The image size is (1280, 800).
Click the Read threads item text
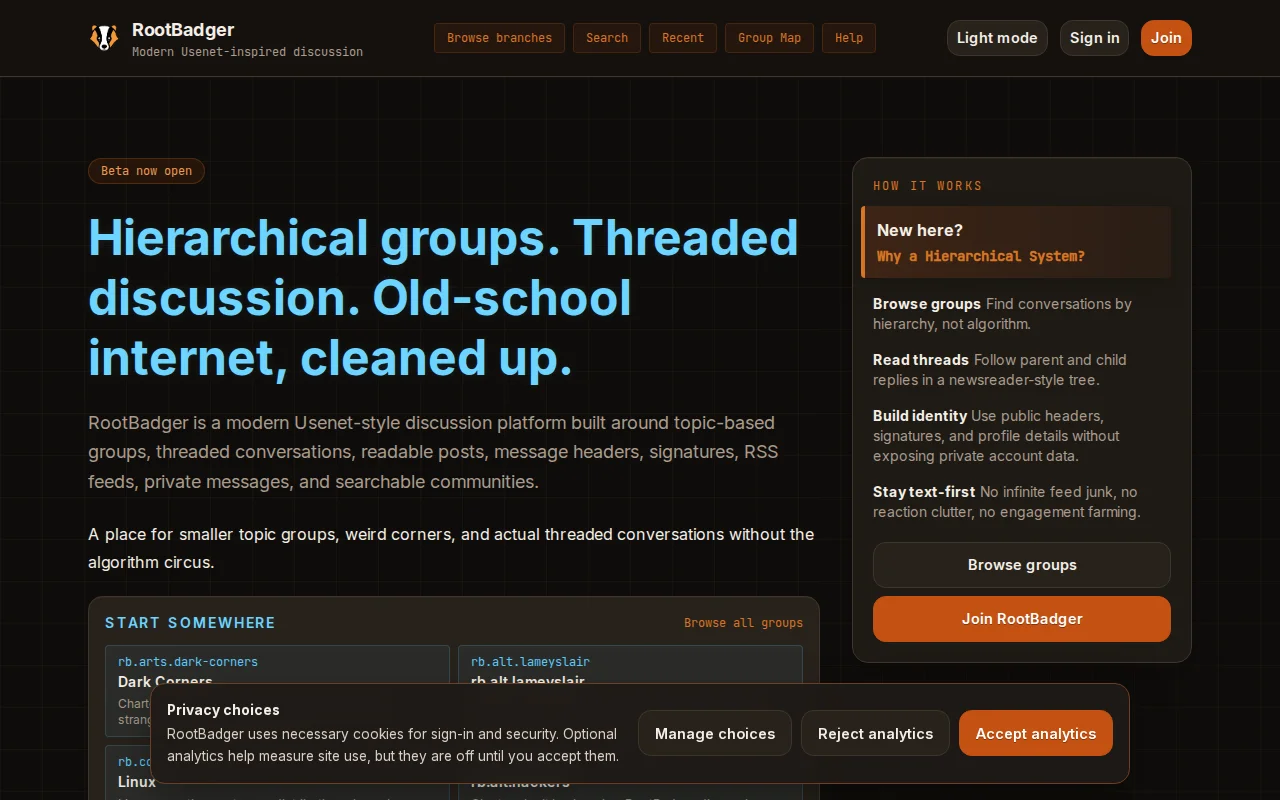(x=1000, y=370)
